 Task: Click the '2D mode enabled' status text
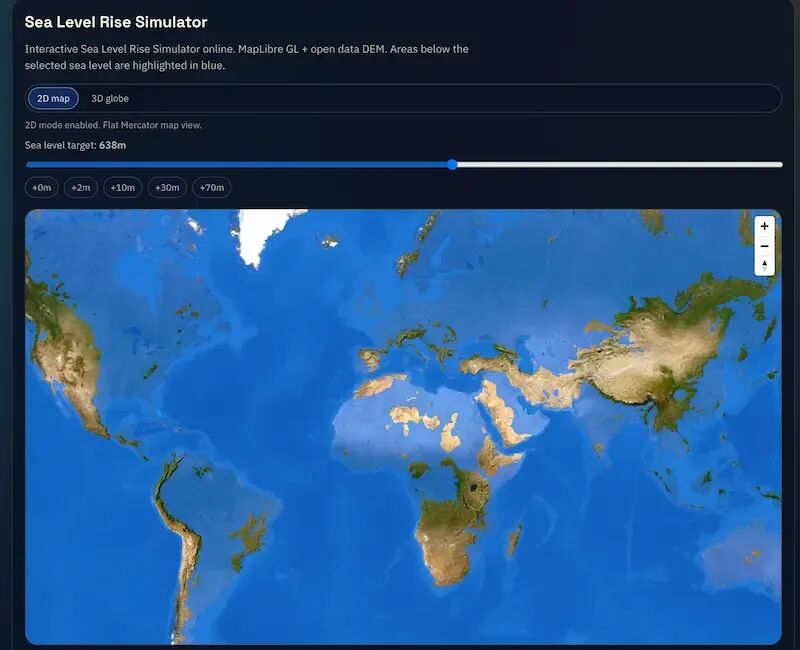(113, 125)
